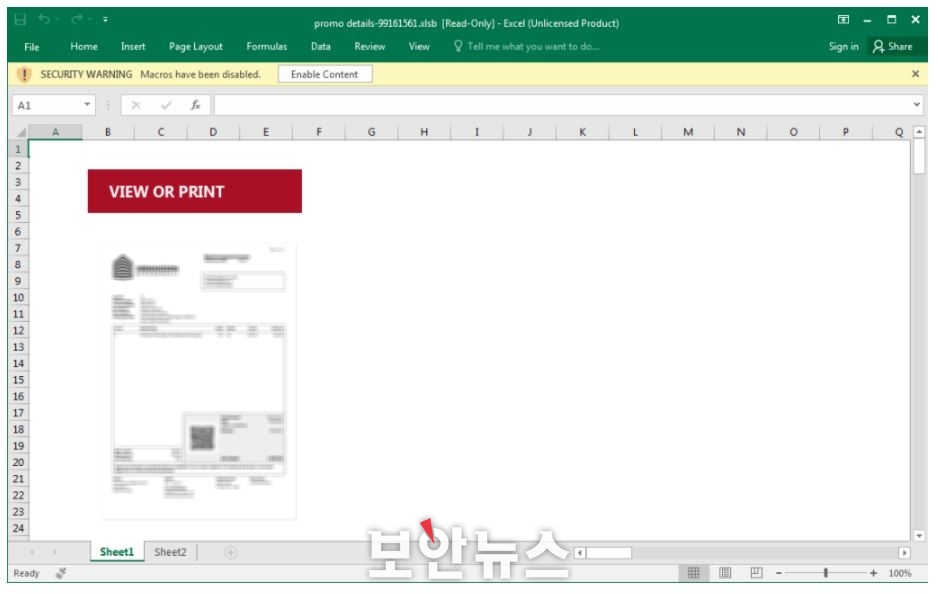Click the Redo arrow icon
Screen dimensions: 938x594
pos(77,19)
